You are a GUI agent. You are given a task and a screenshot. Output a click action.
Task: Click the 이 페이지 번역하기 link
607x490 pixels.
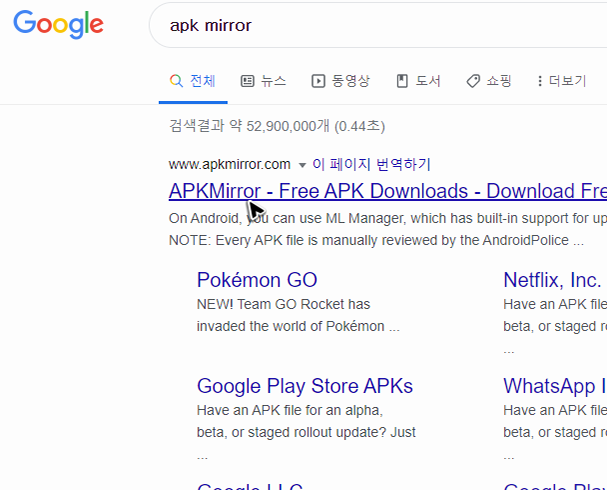point(371,164)
